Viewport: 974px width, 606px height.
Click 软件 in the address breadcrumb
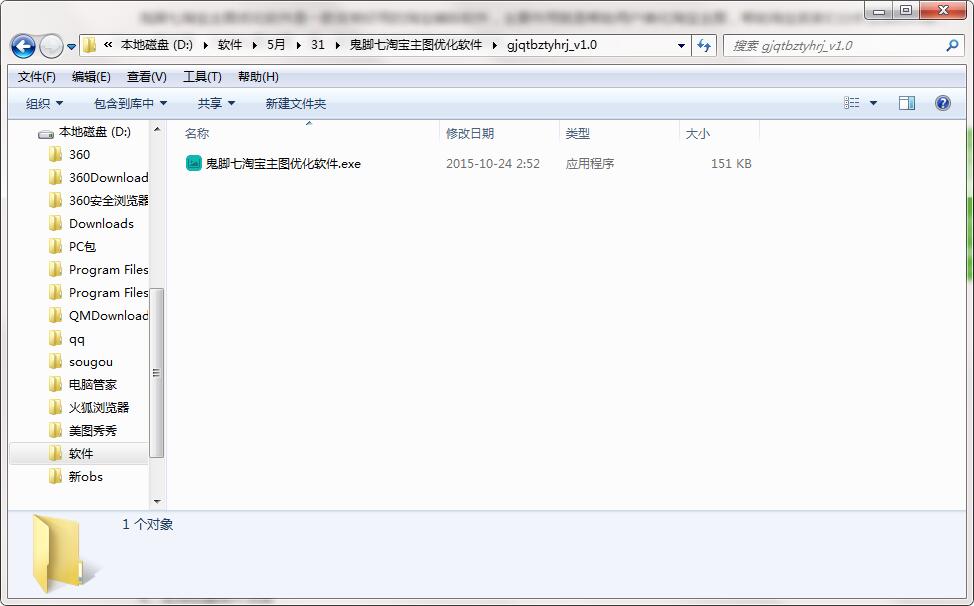(230, 45)
